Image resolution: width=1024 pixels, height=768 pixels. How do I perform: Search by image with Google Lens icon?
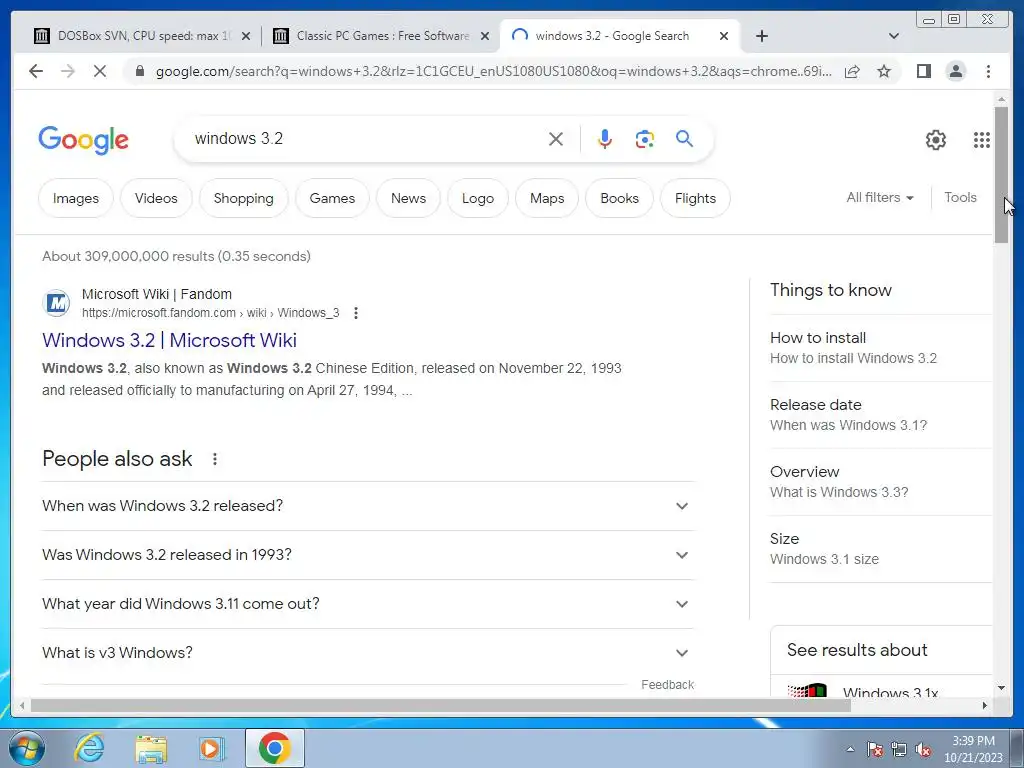pos(645,138)
